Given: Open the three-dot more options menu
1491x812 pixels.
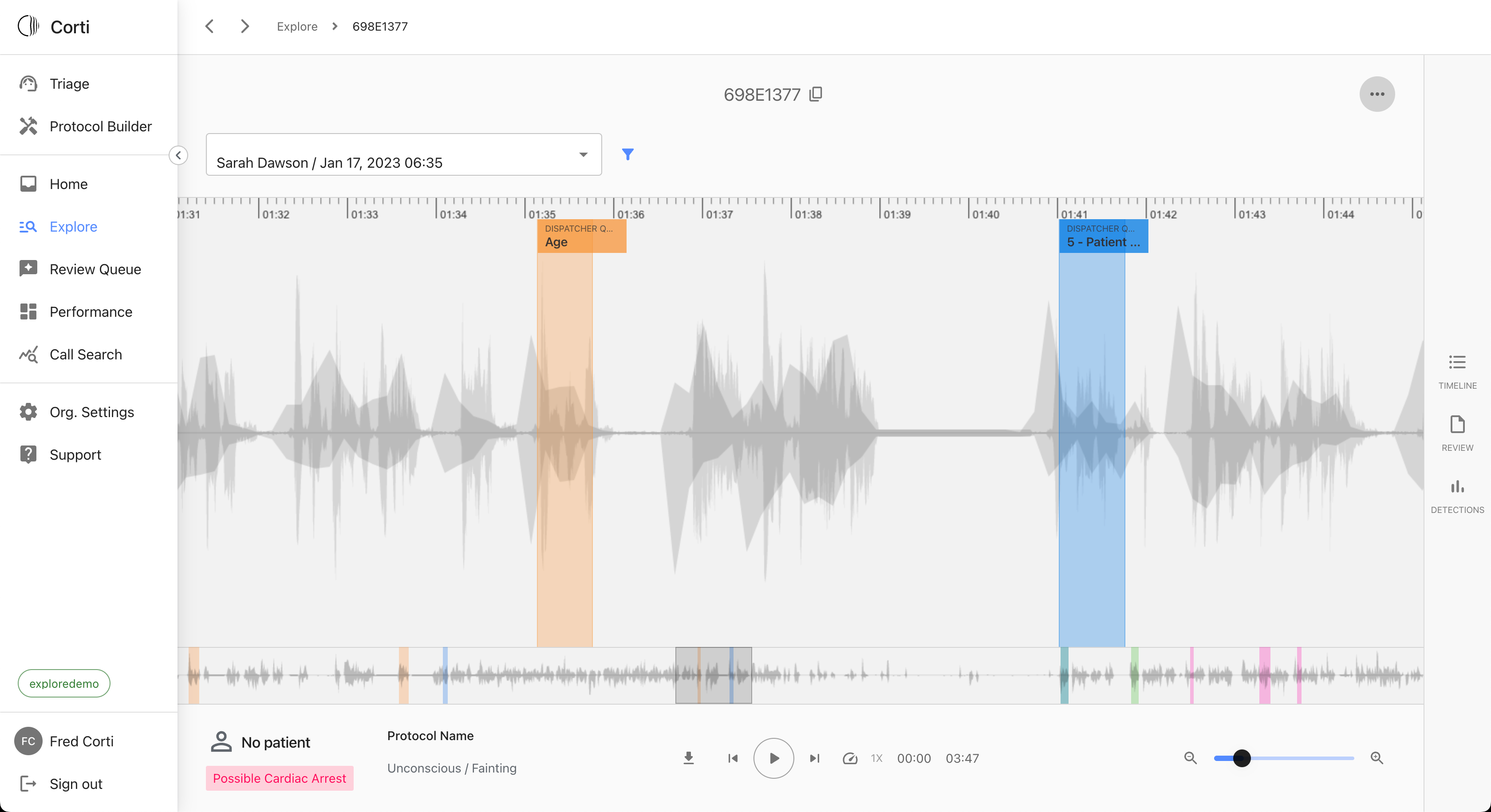Looking at the screenshot, I should point(1377,94).
